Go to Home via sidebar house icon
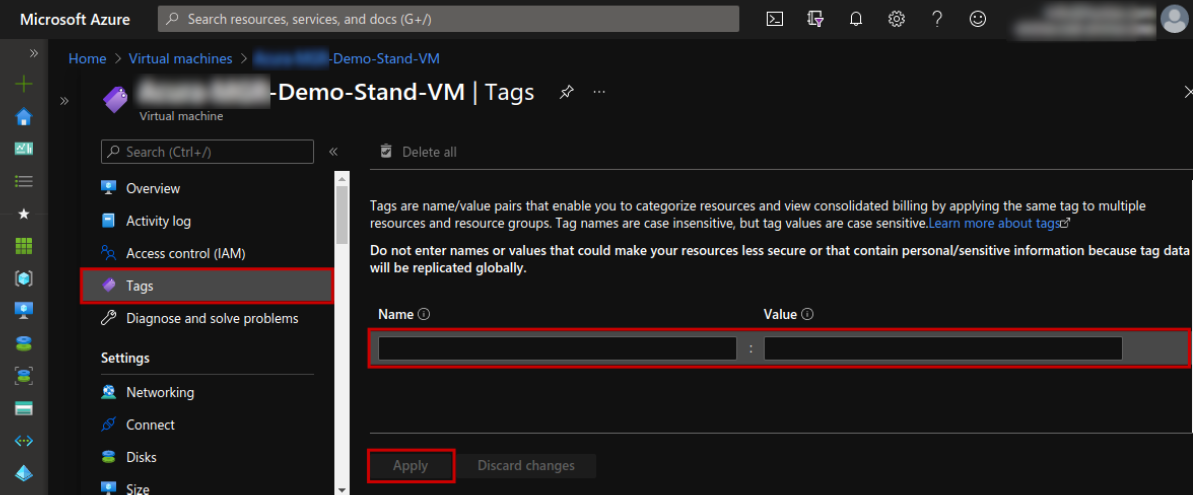This screenshot has width=1194, height=495. pos(24,117)
